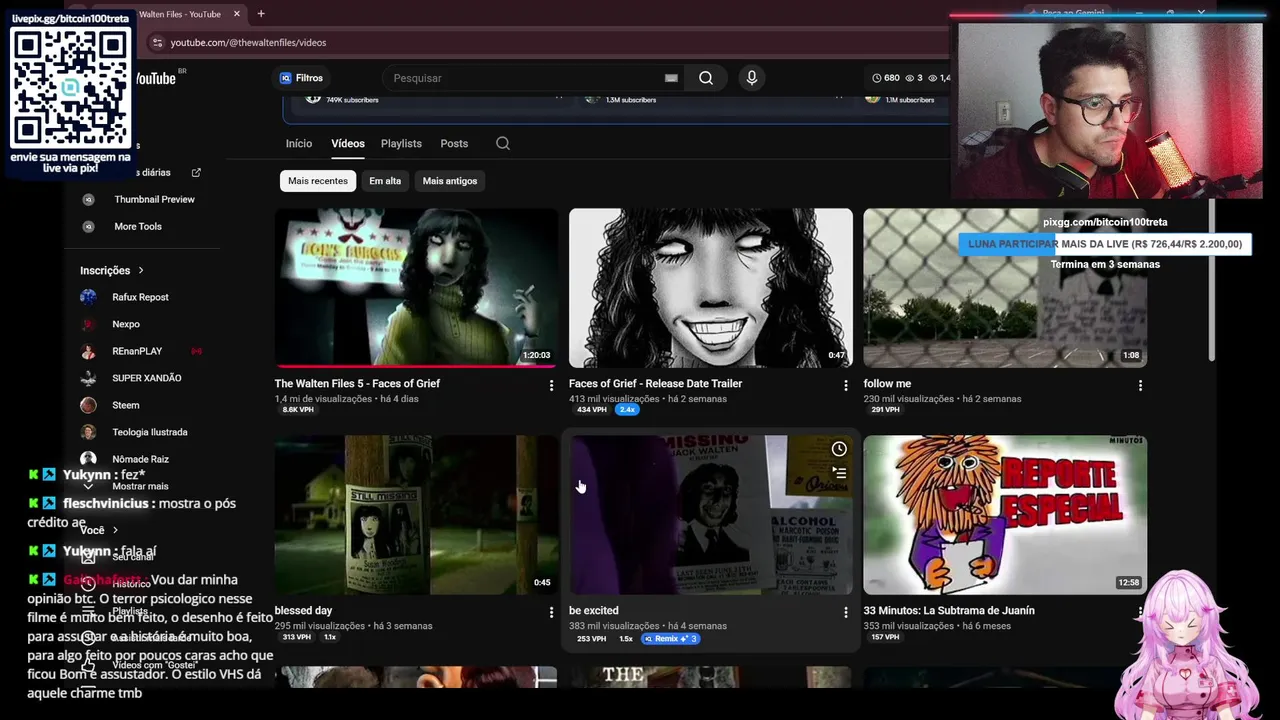Open options menu for The Walten Files 5
Viewport: 1280px width, 720px height.
551,385
